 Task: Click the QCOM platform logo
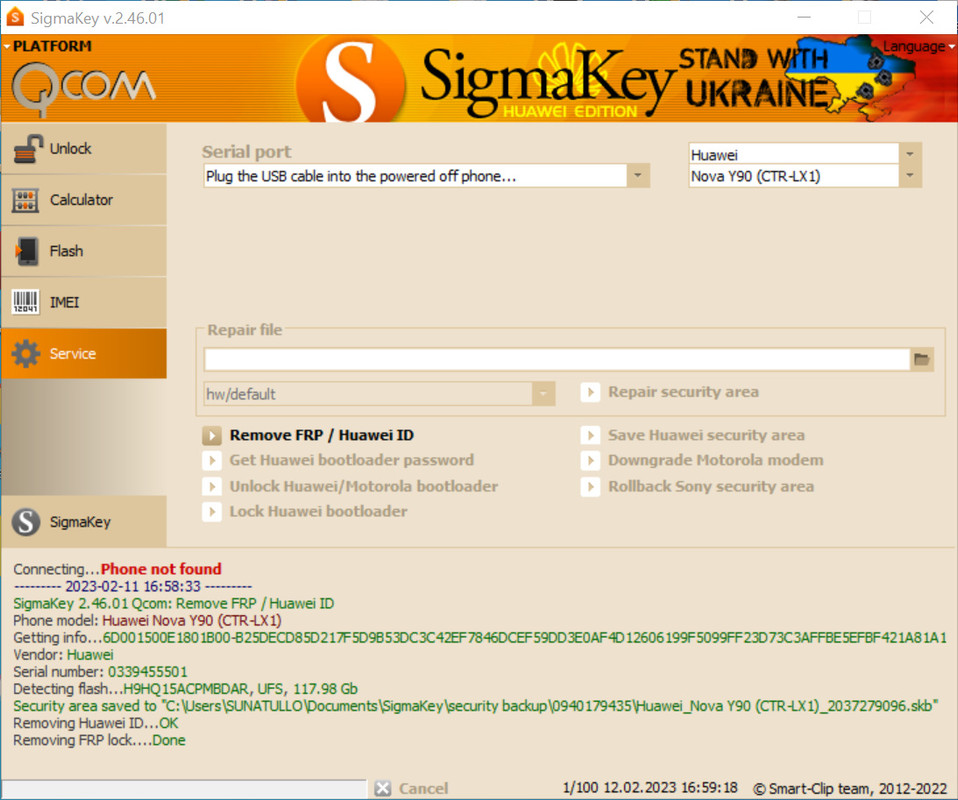[x=84, y=89]
